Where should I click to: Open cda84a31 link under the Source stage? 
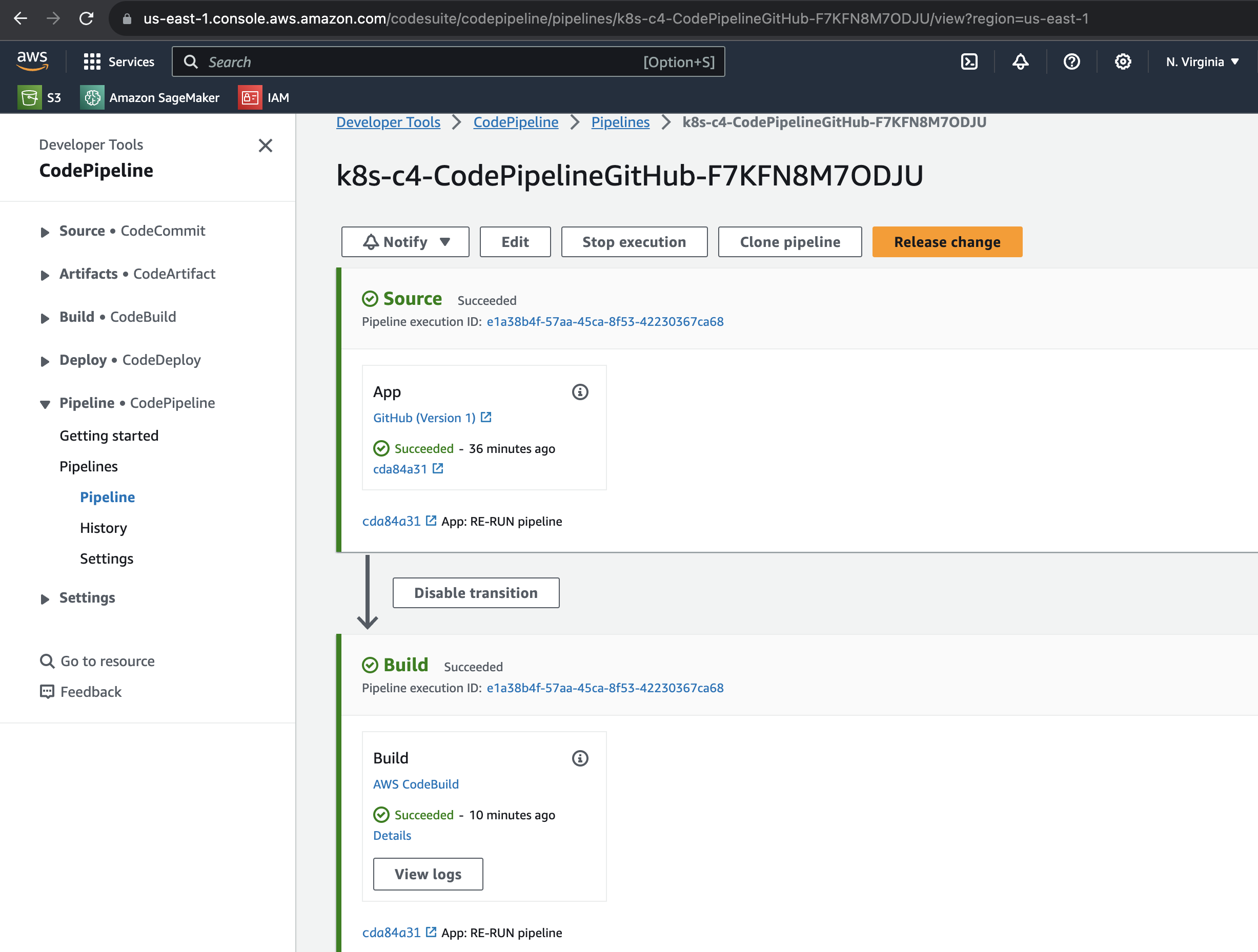[x=391, y=521]
